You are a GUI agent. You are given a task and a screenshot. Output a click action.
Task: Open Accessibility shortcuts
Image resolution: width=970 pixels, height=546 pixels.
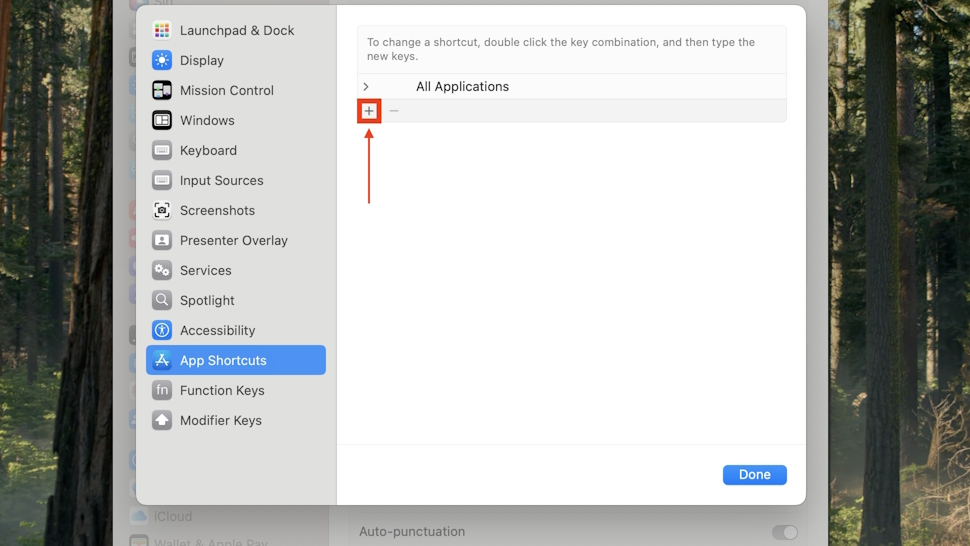point(236,330)
